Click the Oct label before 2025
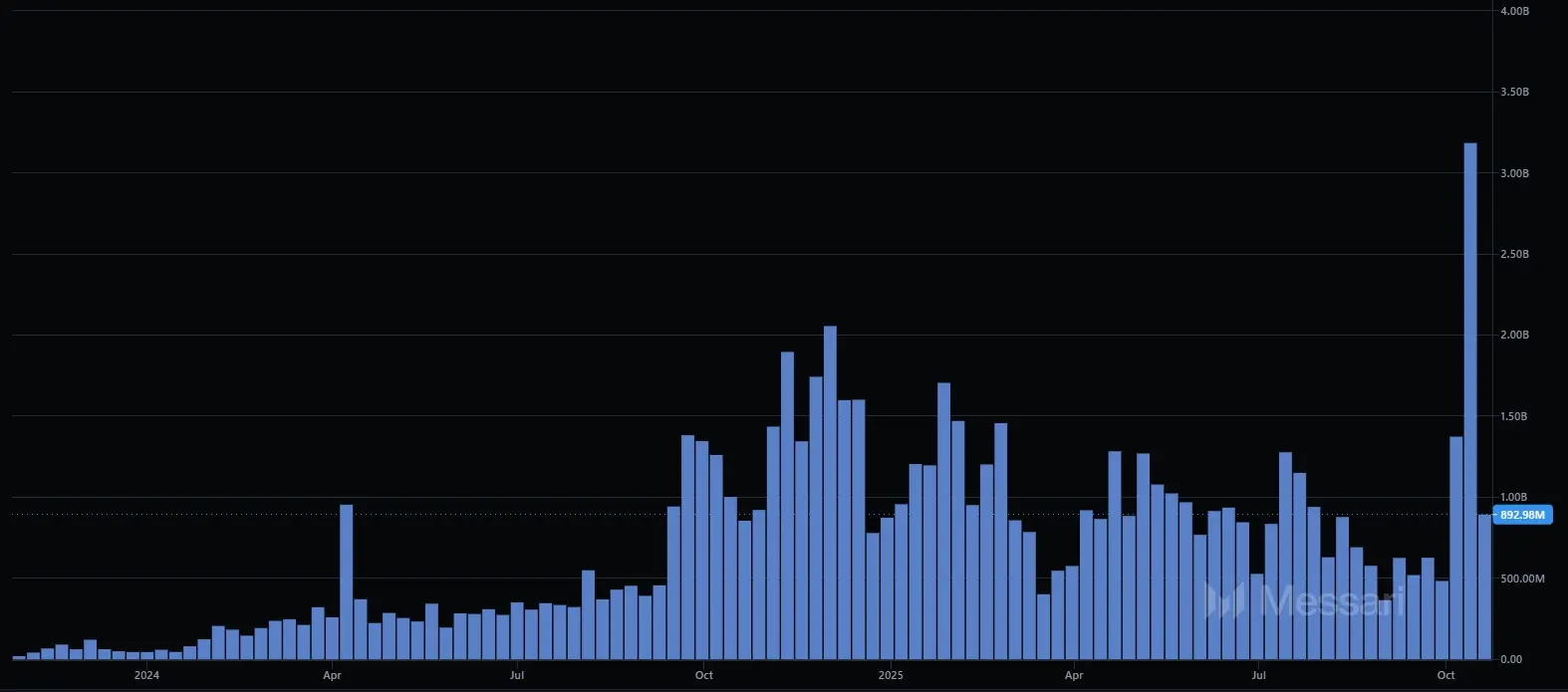The height and width of the screenshot is (692, 1568). (703, 675)
